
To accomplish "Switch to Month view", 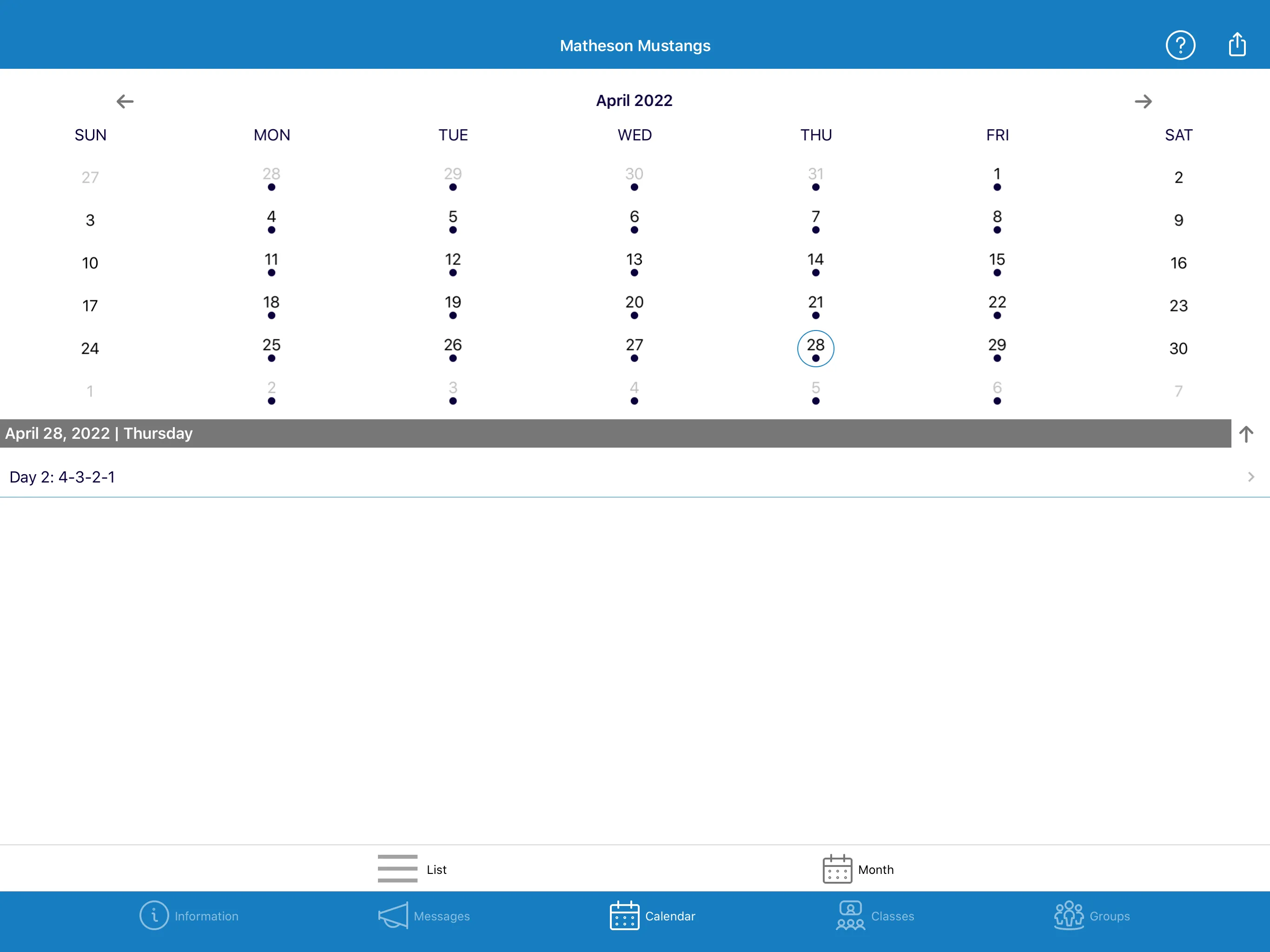I will (x=855, y=868).
